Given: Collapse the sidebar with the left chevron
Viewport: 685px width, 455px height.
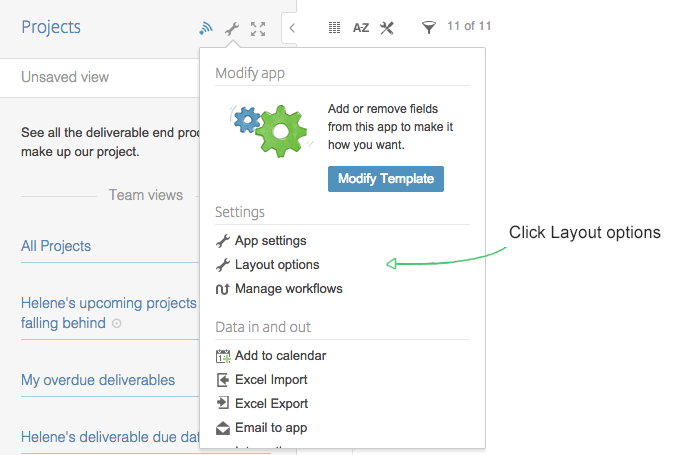Looking at the screenshot, I should pos(292,28).
